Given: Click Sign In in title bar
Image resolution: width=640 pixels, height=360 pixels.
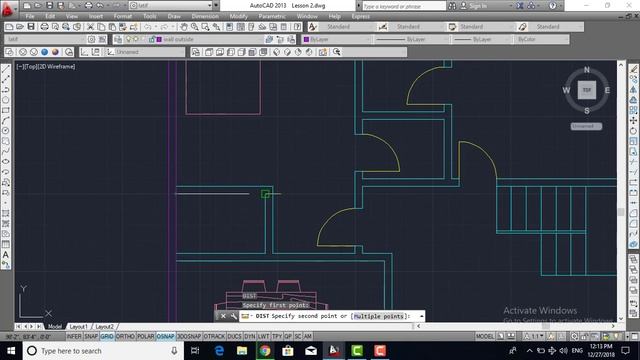Looking at the screenshot, I should pos(478,6).
